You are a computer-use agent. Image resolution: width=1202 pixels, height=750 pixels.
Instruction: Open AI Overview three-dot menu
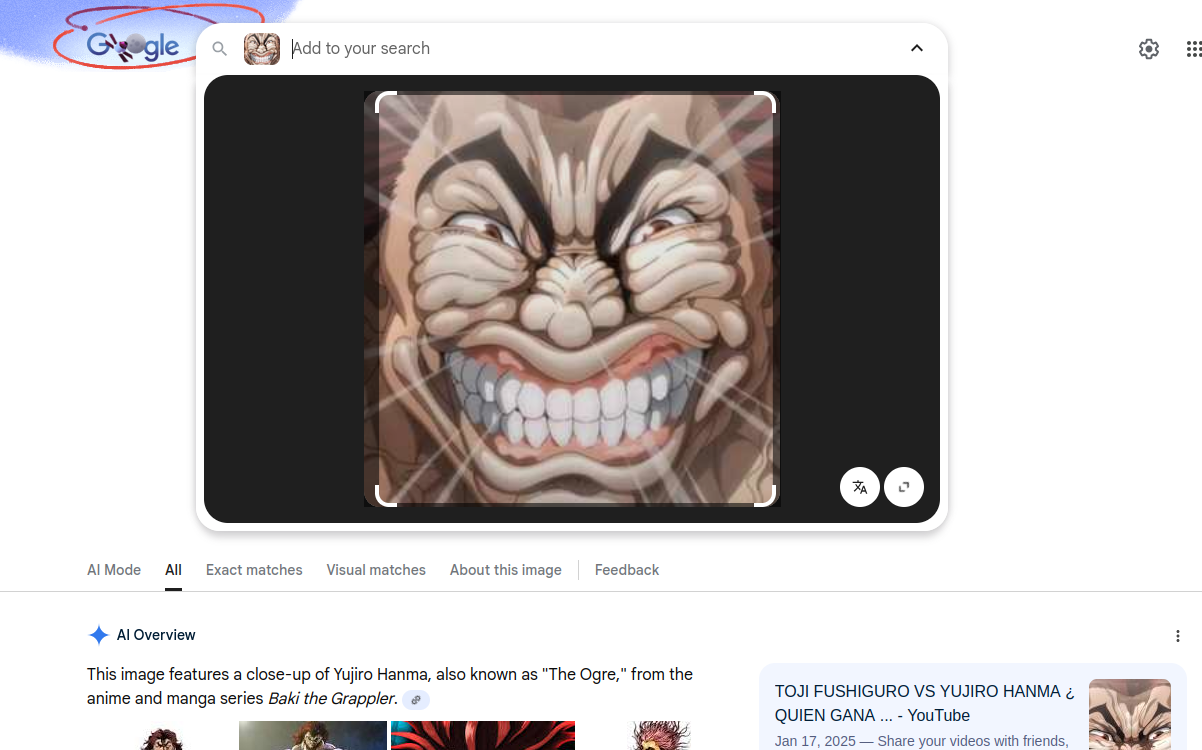click(x=1178, y=636)
